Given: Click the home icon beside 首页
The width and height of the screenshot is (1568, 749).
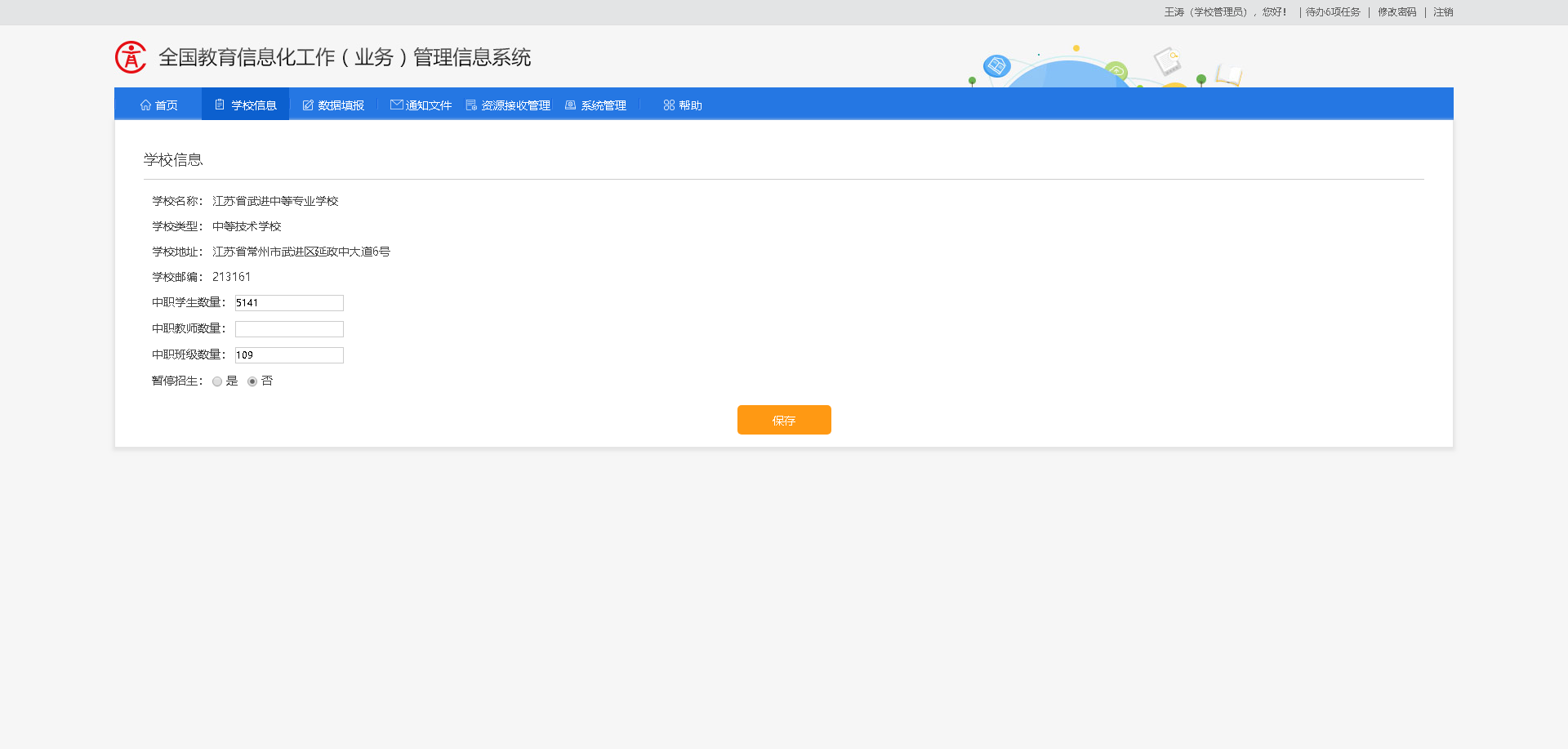Looking at the screenshot, I should coord(145,105).
